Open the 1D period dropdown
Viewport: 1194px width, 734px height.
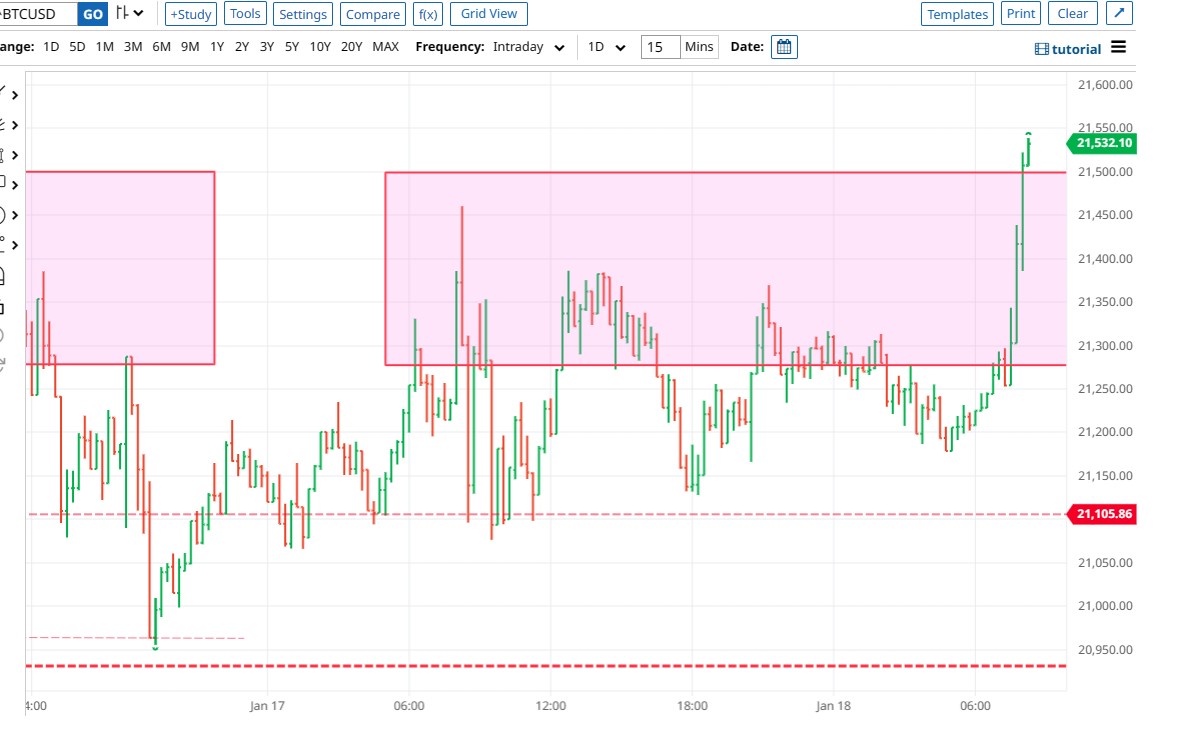pos(606,47)
